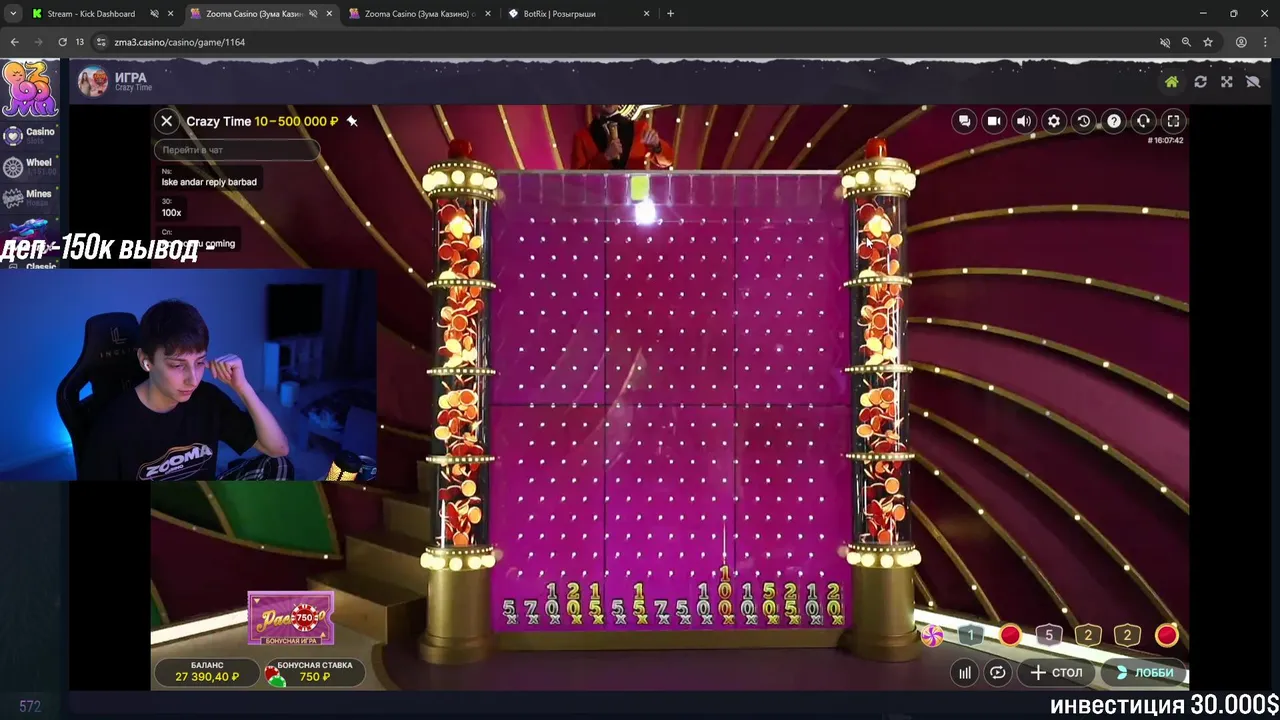Go to casino home via green house icon
Viewport: 1280px width, 720px height.
1172,82
